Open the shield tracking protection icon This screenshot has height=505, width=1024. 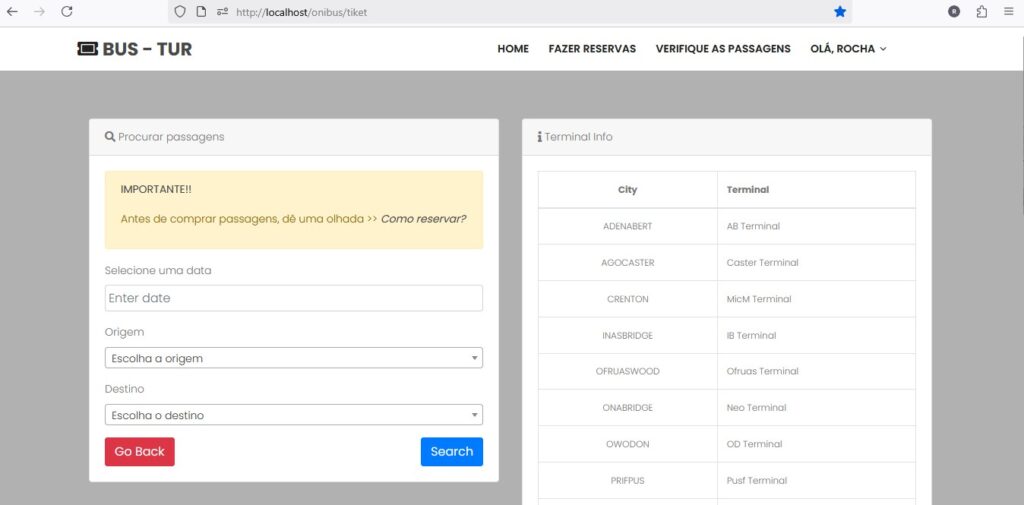180,12
